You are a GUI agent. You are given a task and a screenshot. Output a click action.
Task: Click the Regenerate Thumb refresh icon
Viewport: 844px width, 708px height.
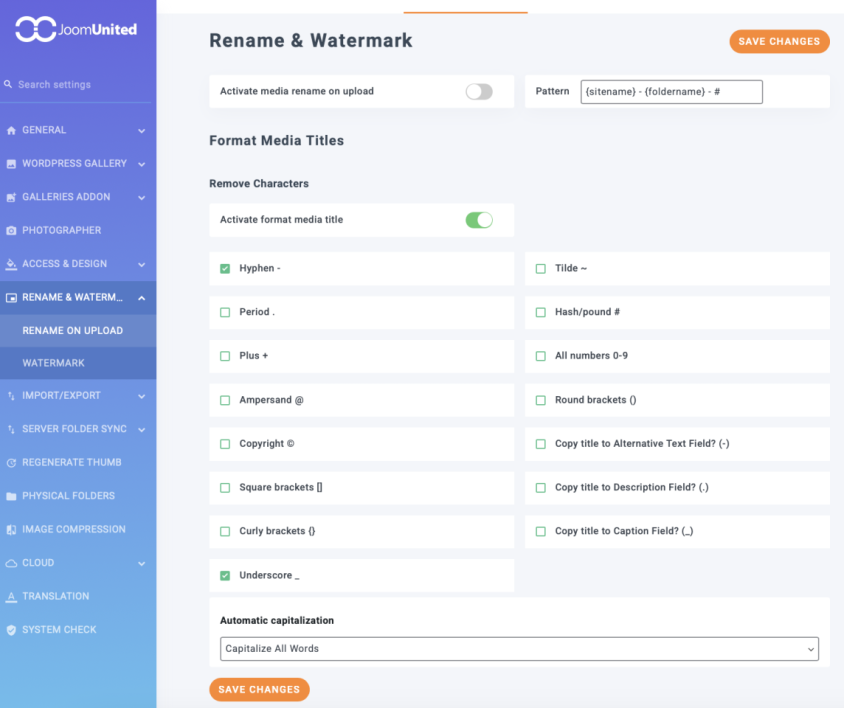coord(11,463)
